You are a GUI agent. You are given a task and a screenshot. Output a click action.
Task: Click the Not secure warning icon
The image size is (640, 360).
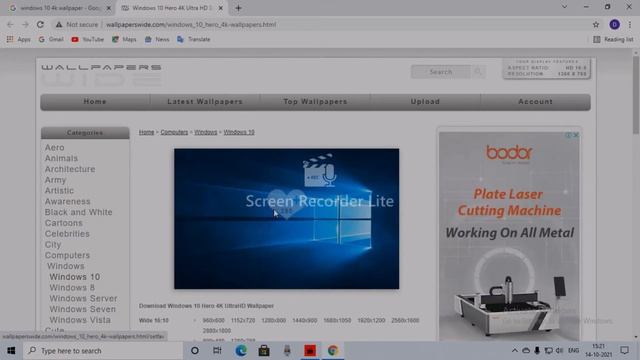[59, 24]
